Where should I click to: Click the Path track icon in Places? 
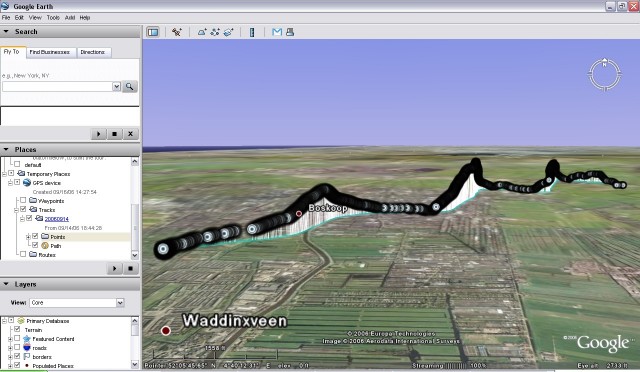pyautogui.click(x=45, y=245)
